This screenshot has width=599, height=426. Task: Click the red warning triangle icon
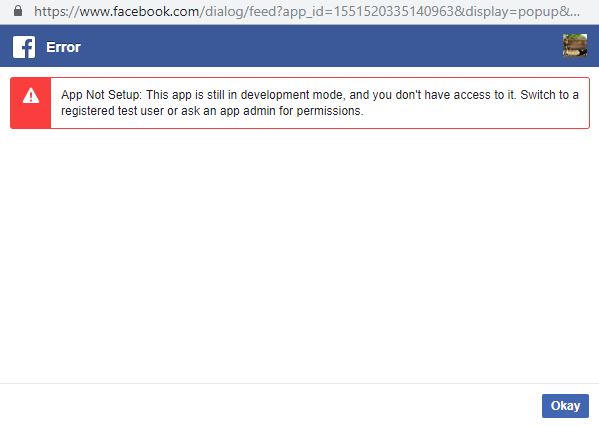click(x=31, y=96)
